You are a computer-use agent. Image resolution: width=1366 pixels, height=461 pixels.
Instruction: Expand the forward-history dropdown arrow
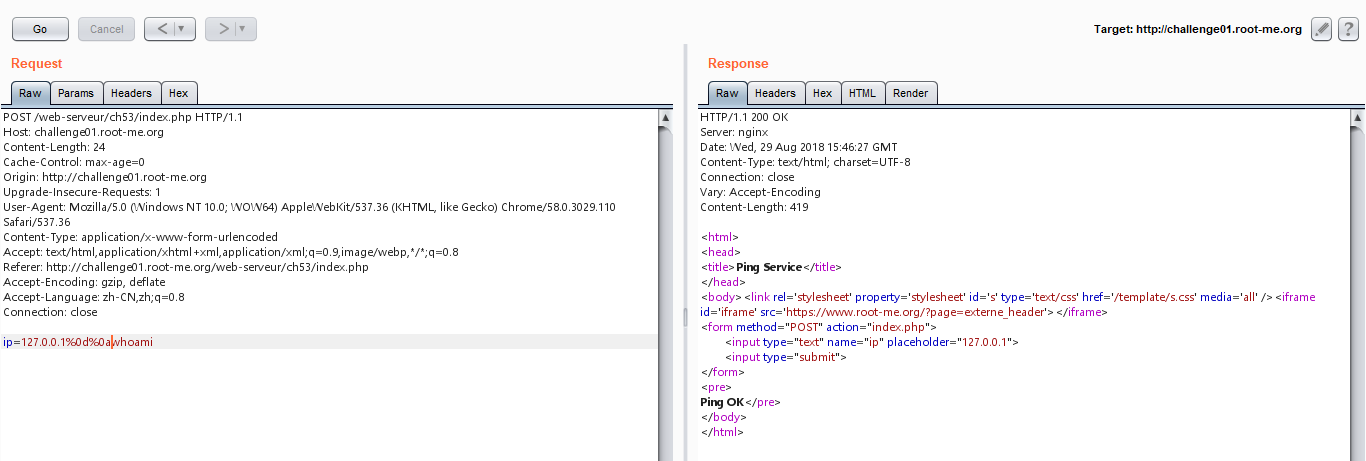pyautogui.click(x=243, y=29)
